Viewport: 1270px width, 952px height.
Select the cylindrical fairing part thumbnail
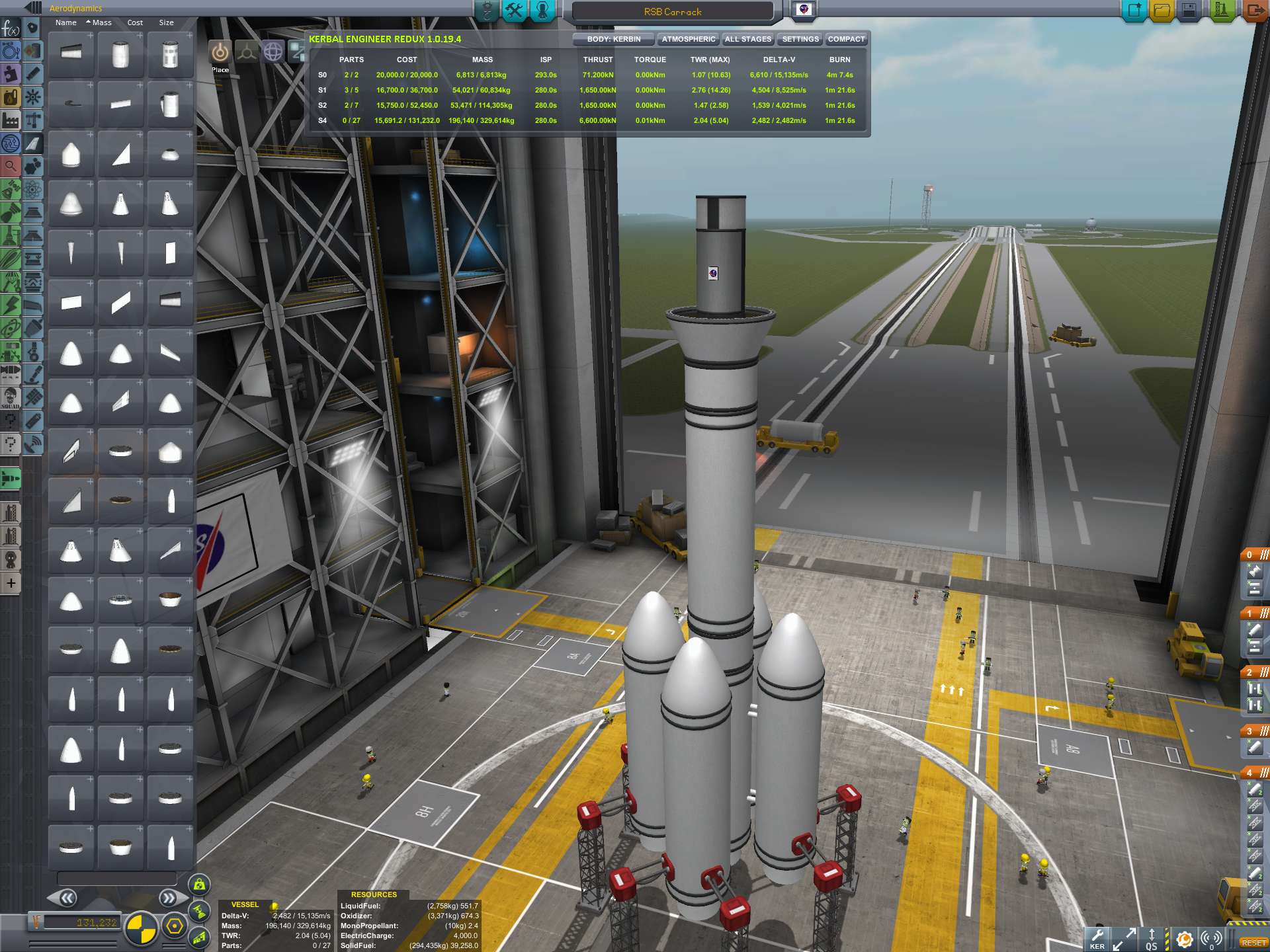point(120,54)
